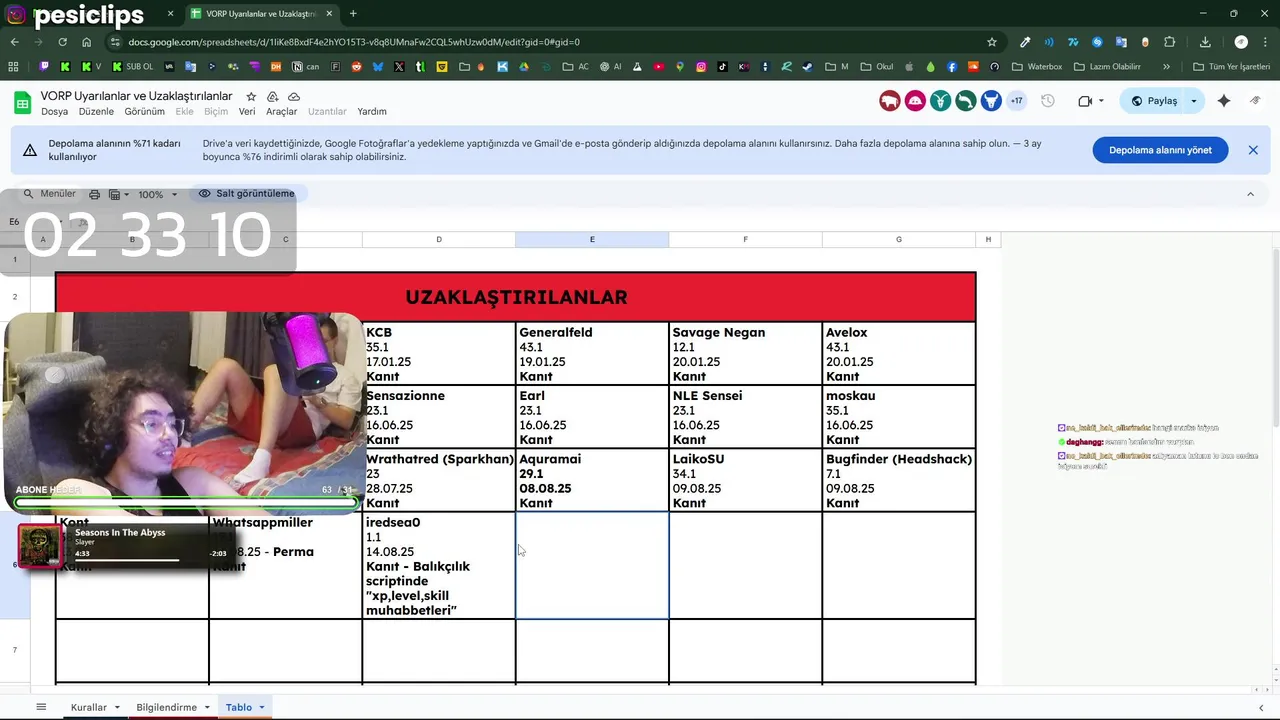Star the VORP Uyarılanlar document
This screenshot has width=1280, height=720.
(x=249, y=96)
